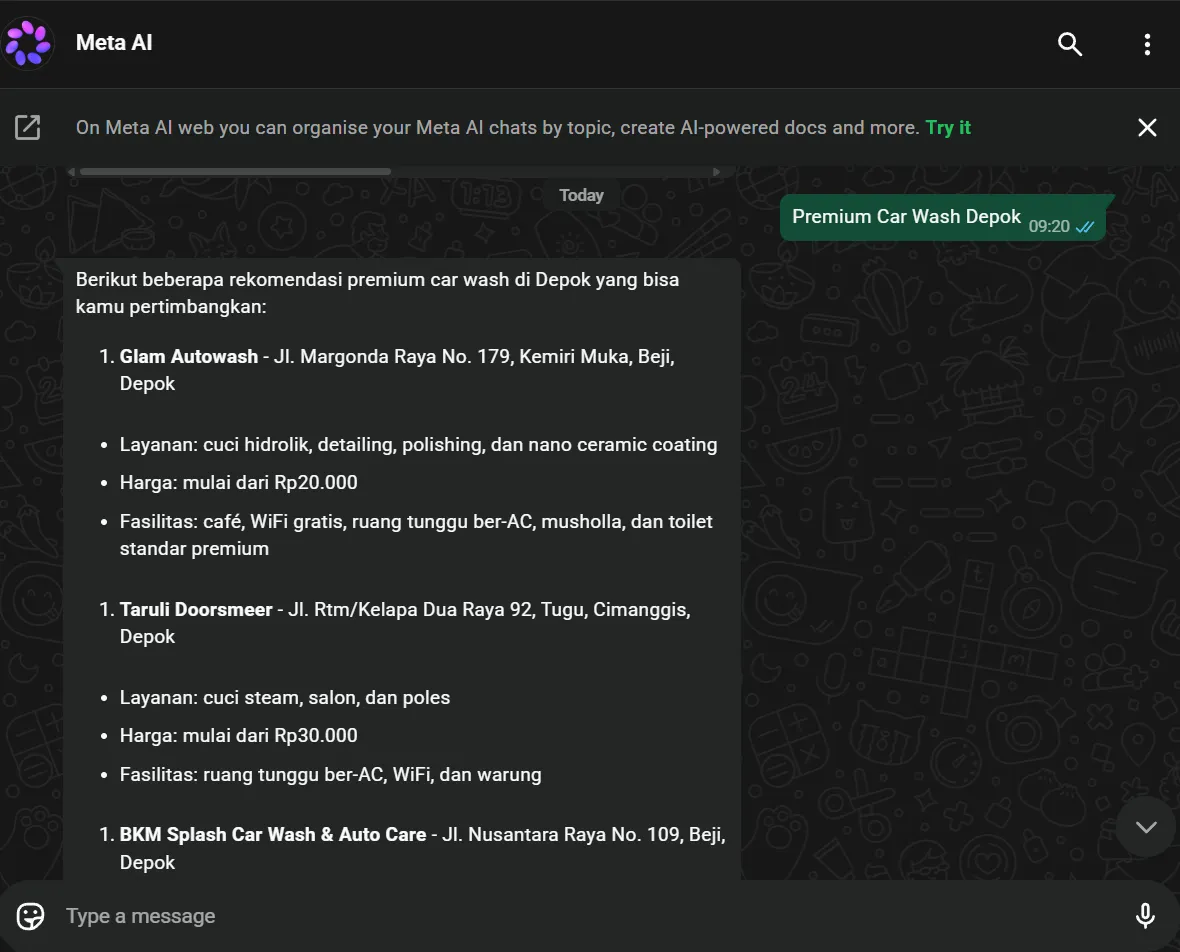Screen dimensions: 1180x952
Task: Click 'Fasilitas: ruang tunggu ber-AC, WiFi, dan warung'
Action: click(330, 774)
